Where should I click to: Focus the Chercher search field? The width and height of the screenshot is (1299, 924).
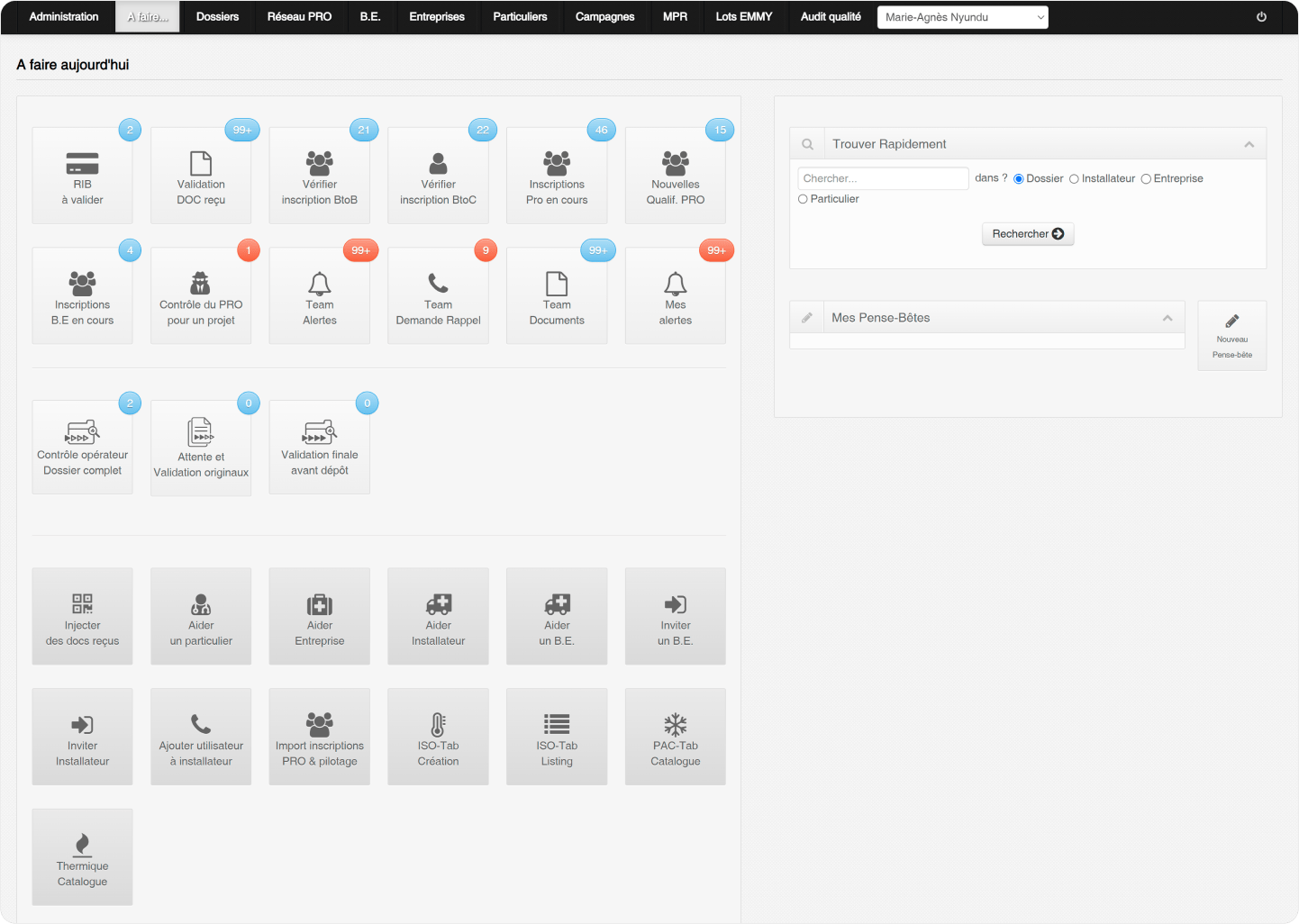tap(883, 178)
